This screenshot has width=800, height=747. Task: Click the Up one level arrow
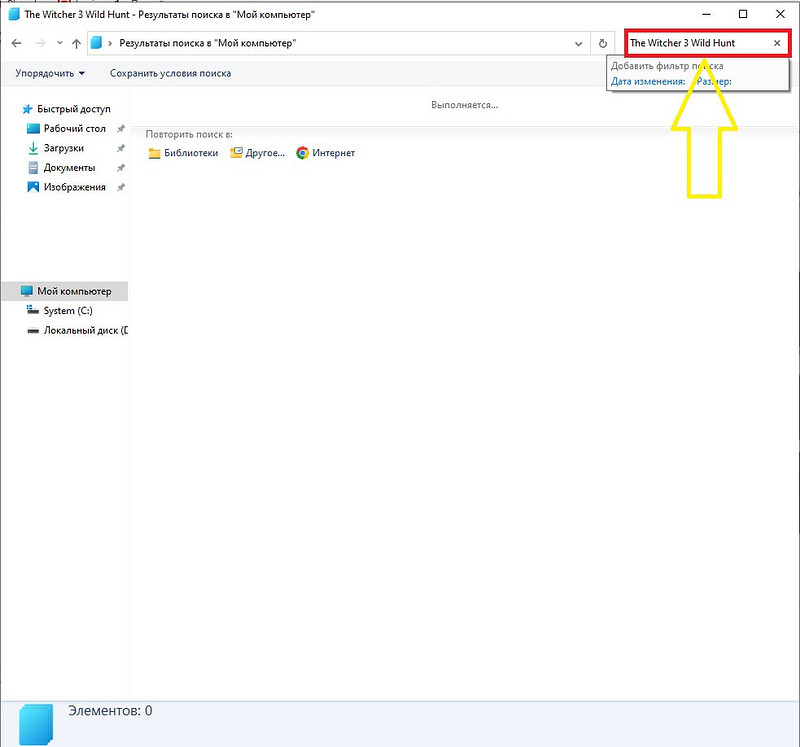pyautogui.click(x=76, y=44)
